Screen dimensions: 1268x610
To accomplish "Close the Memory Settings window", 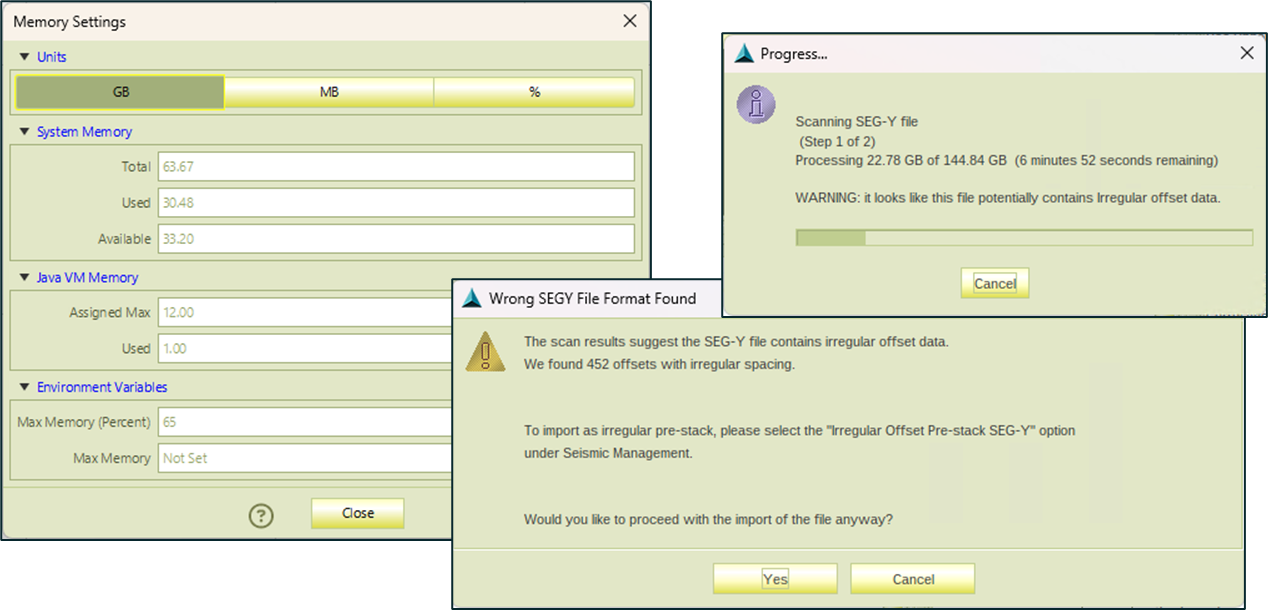I will pyautogui.click(x=629, y=21).
